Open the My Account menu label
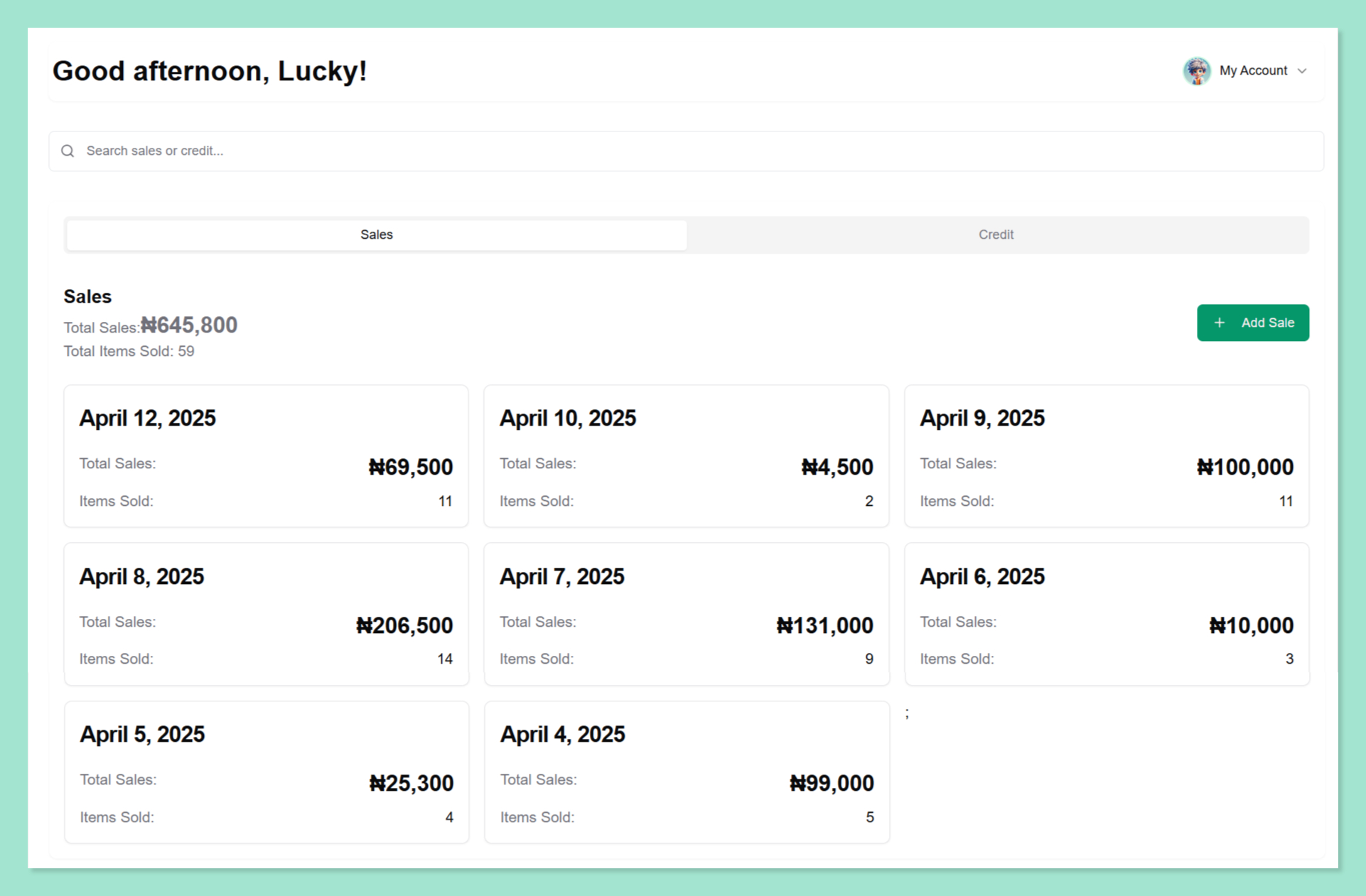Viewport: 1366px width, 896px height. [1253, 71]
